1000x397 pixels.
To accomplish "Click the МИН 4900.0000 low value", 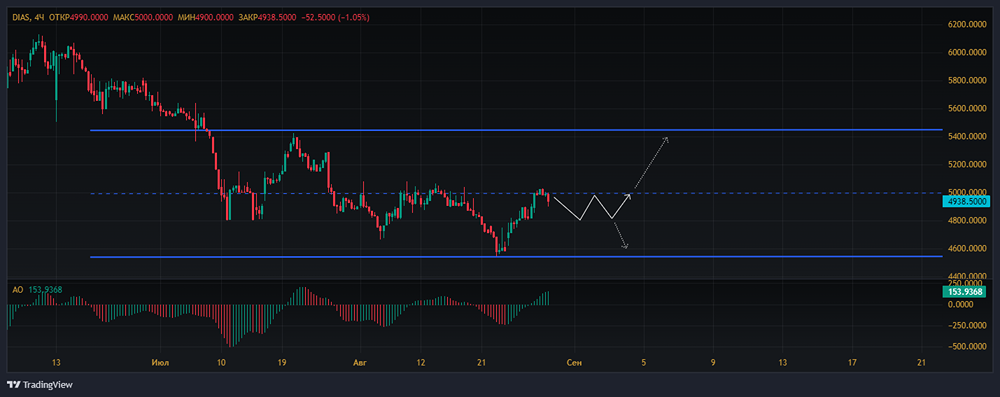I will pyautogui.click(x=205, y=18).
